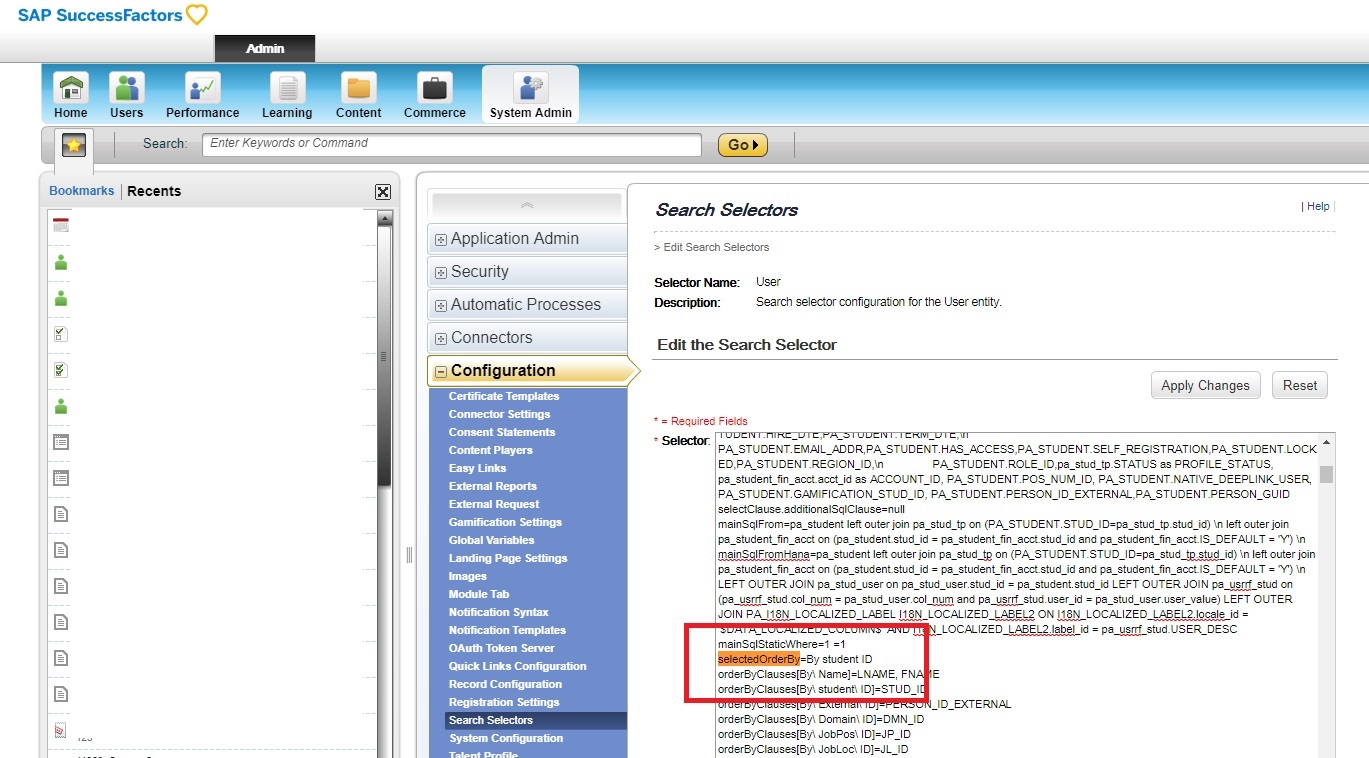The image size is (1369, 758).
Task: Show the Bookmarks tab
Action: (x=82, y=191)
